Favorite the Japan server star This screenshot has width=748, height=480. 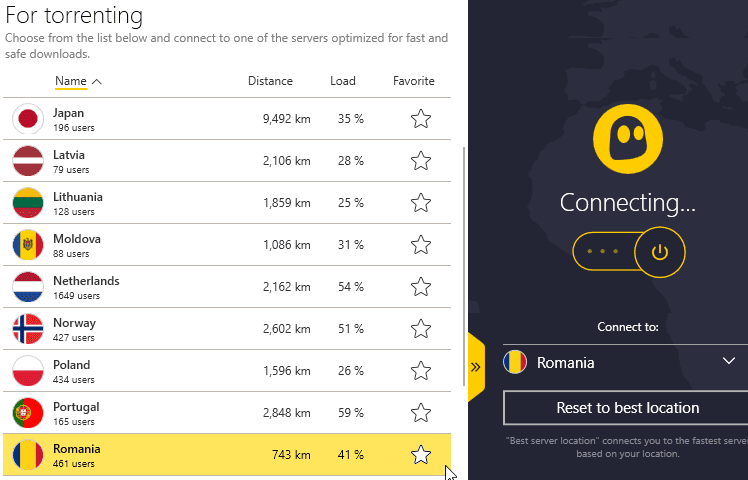click(421, 119)
